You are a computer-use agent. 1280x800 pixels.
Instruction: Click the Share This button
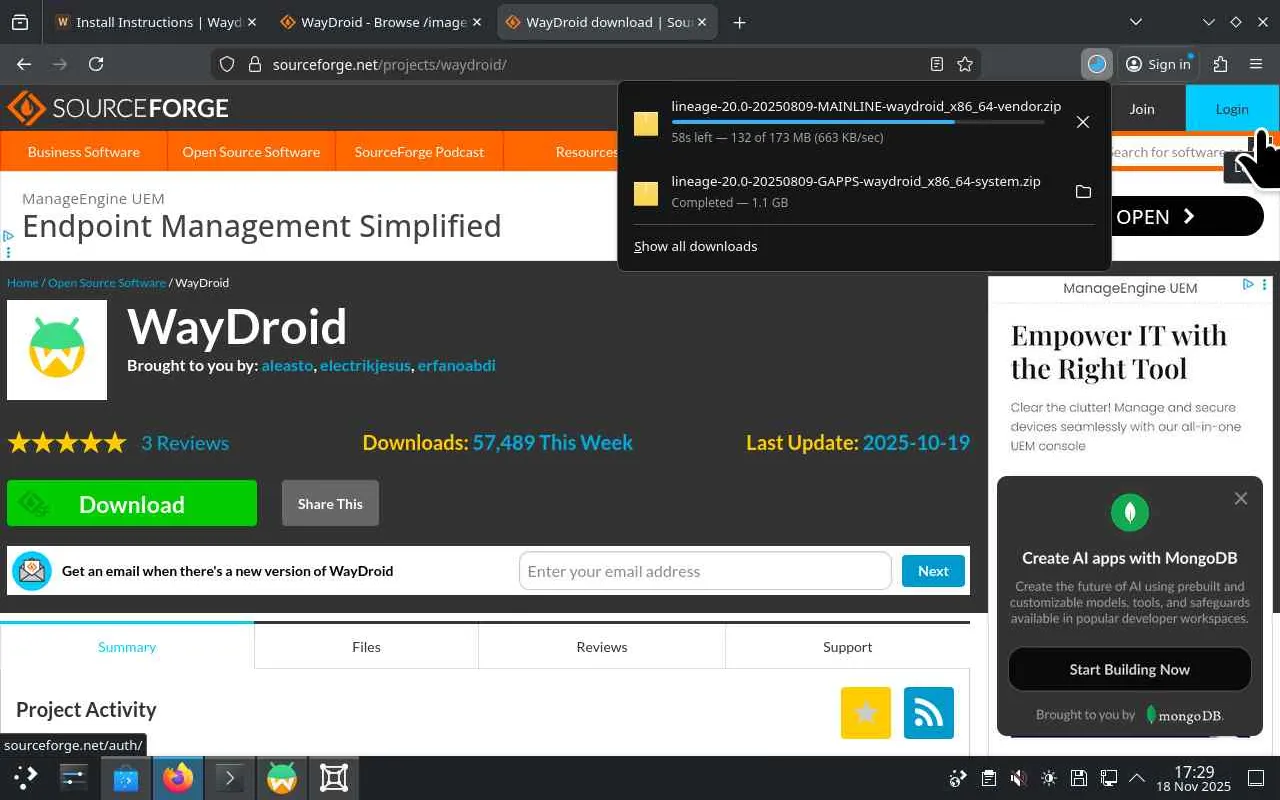330,503
